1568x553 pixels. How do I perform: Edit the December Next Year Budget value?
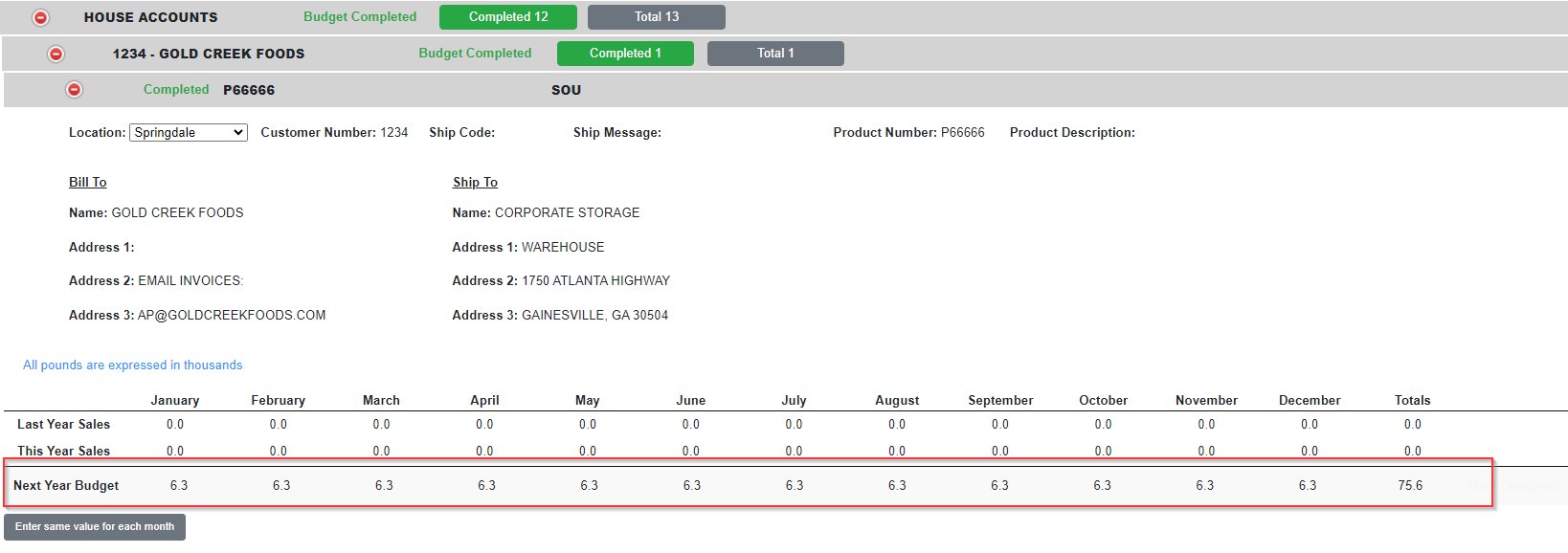tap(1308, 485)
